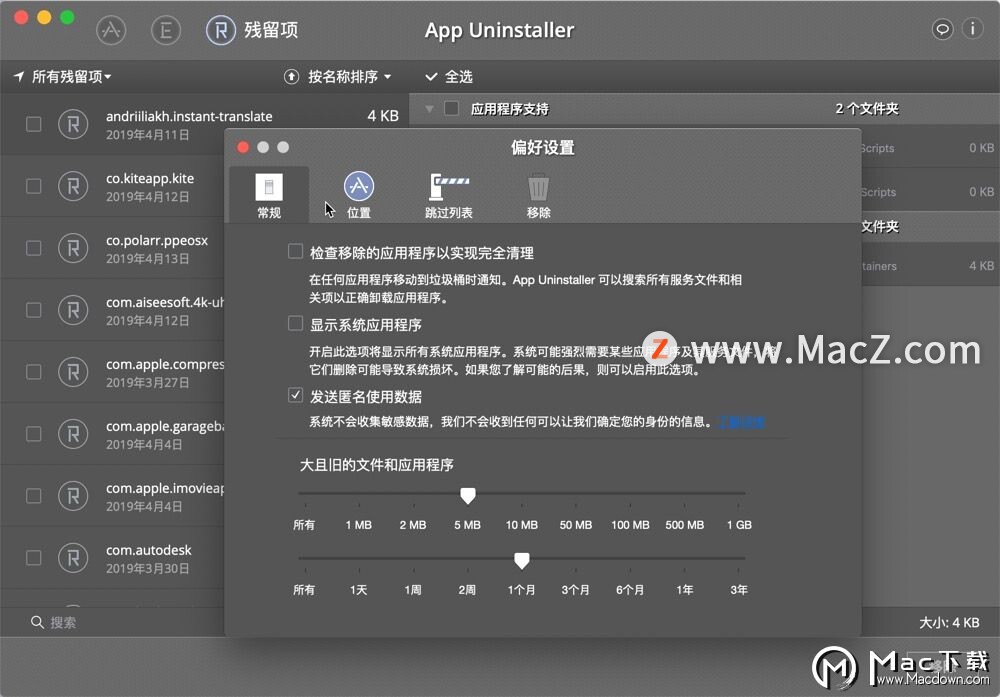Open the A app icon in the top toolbar
The width and height of the screenshot is (1000, 697).
[111, 29]
